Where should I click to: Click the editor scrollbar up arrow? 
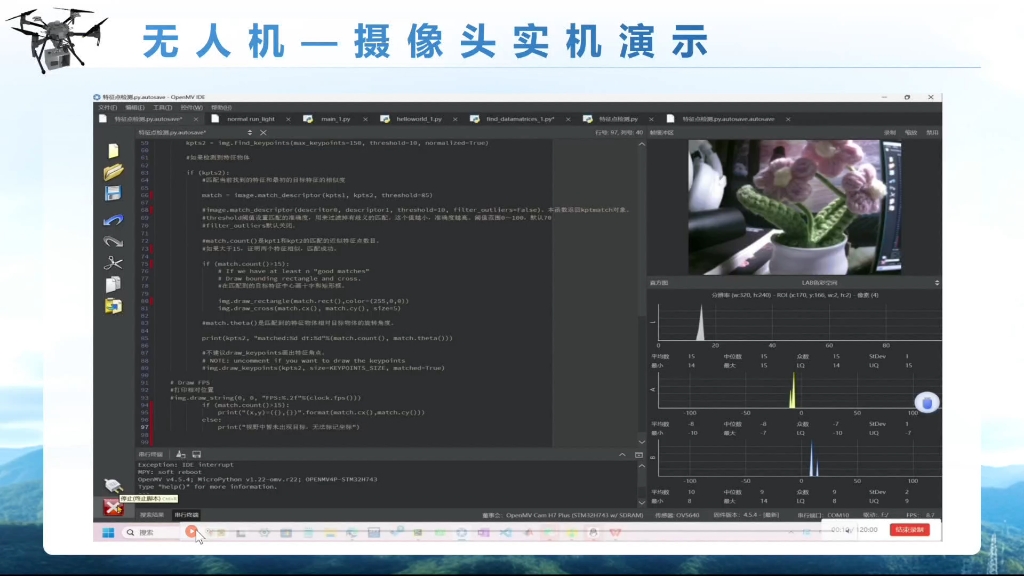pos(641,144)
